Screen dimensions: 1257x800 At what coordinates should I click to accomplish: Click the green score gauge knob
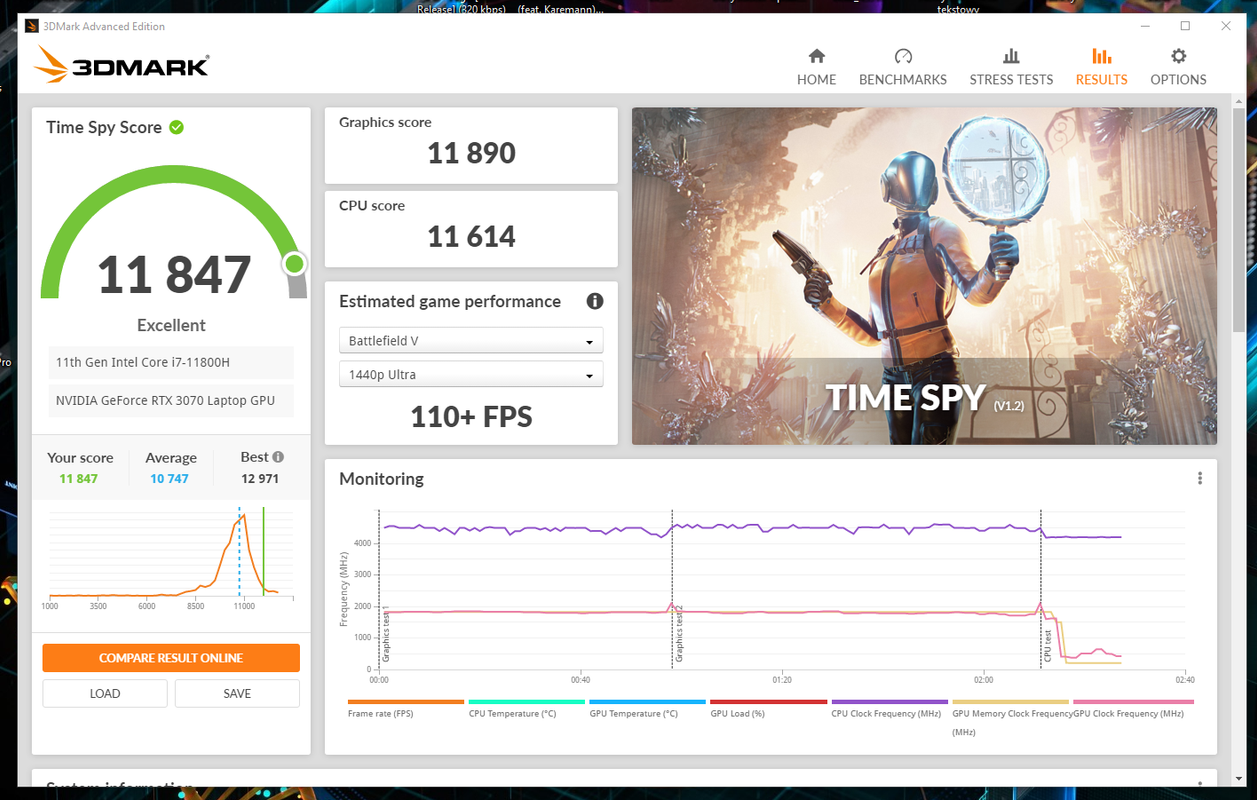pyautogui.click(x=294, y=264)
